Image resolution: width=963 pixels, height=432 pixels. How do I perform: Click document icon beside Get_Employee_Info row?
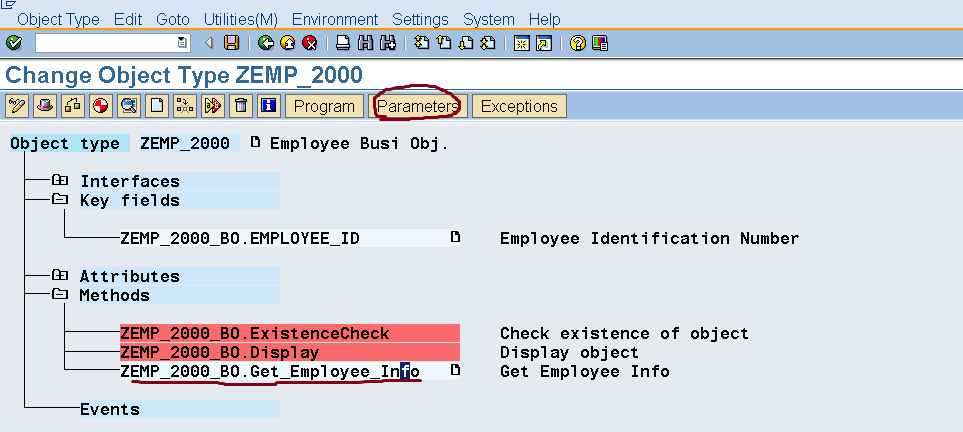455,371
